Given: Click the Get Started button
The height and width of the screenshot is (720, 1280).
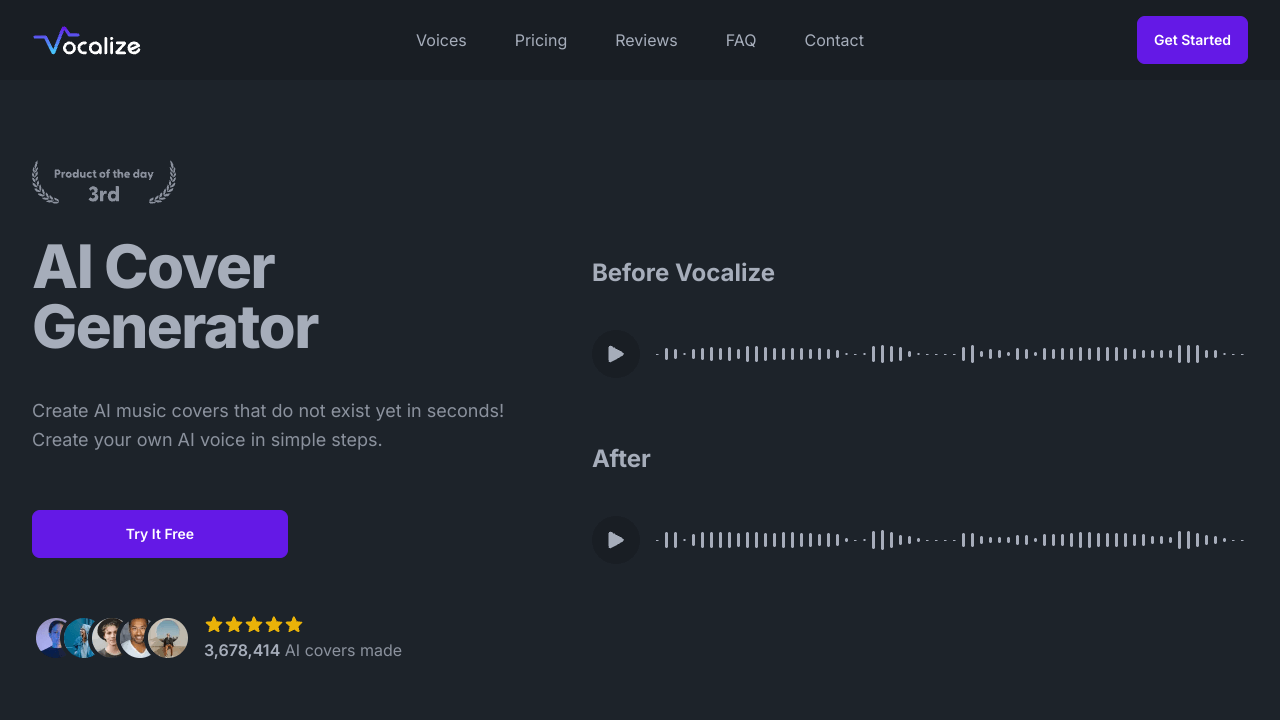Looking at the screenshot, I should 1192,40.
